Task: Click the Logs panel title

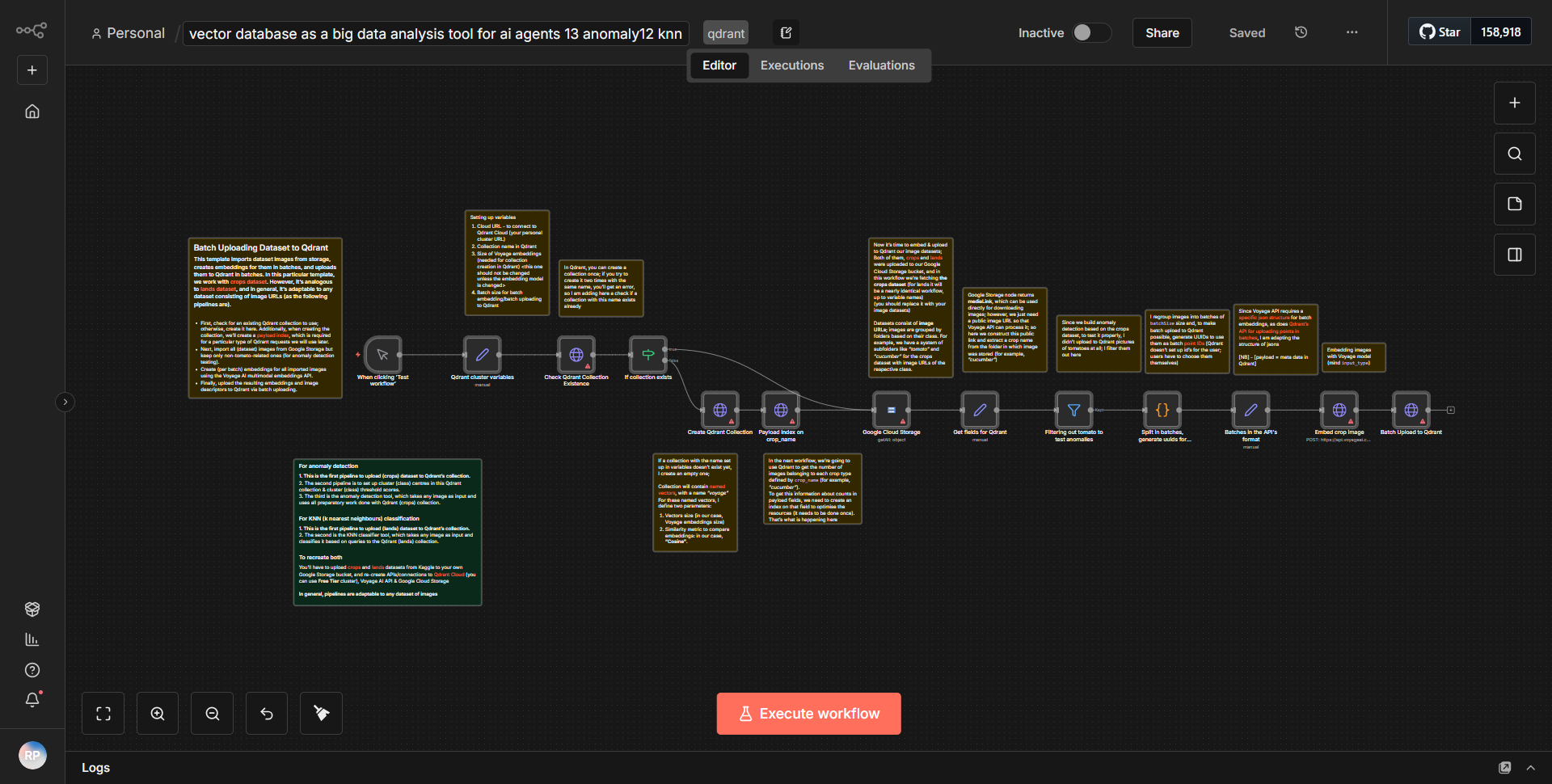Action: click(x=95, y=768)
